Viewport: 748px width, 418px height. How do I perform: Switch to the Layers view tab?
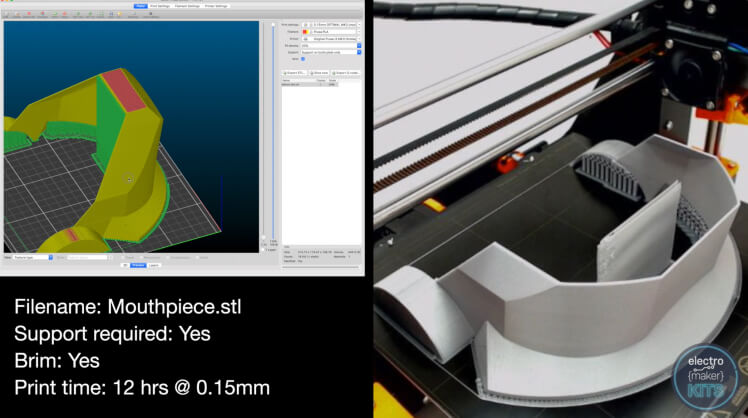154,265
